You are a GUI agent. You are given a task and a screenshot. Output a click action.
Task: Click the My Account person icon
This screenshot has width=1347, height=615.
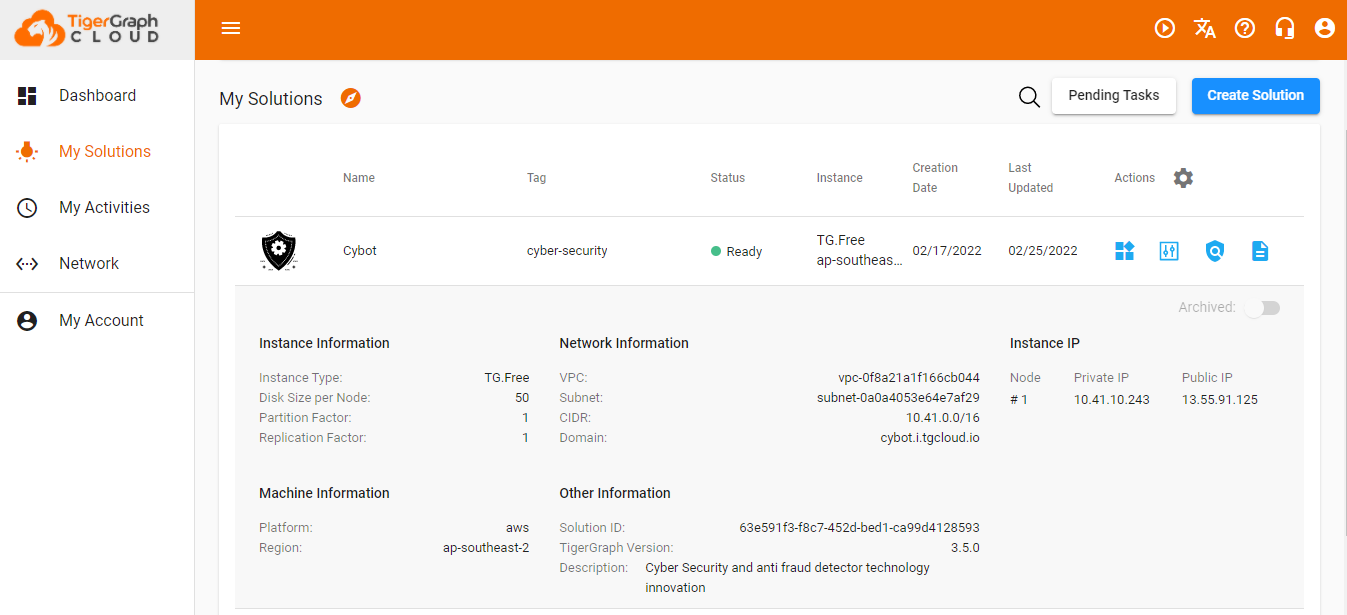(27, 321)
